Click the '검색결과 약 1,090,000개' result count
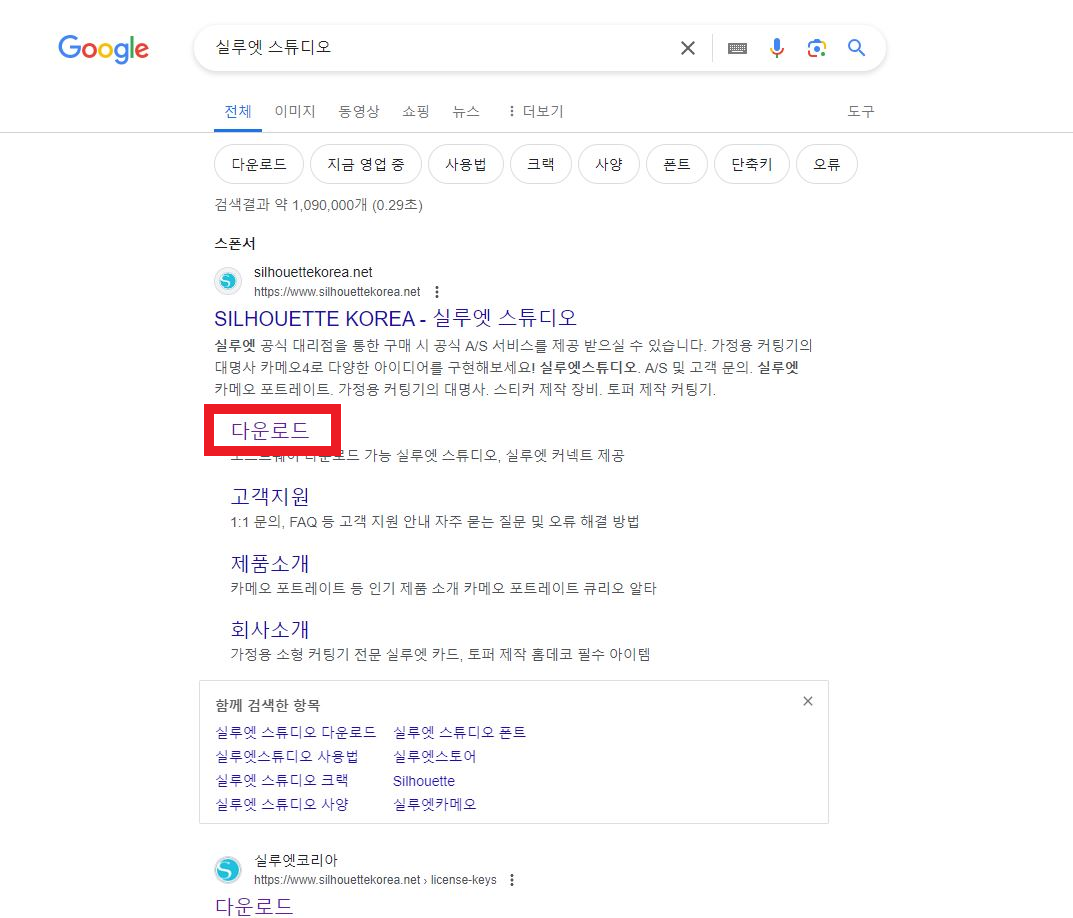Image resolution: width=1073 pixels, height=918 pixels. pyautogui.click(x=319, y=205)
